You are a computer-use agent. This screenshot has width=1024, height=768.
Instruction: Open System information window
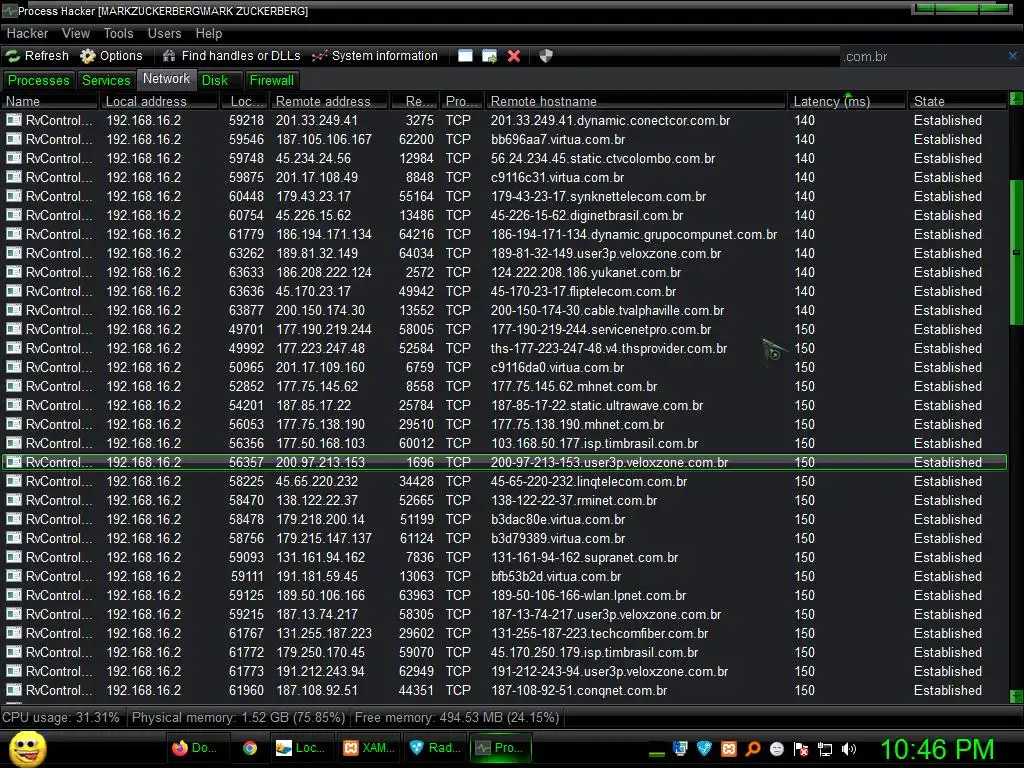pos(374,56)
